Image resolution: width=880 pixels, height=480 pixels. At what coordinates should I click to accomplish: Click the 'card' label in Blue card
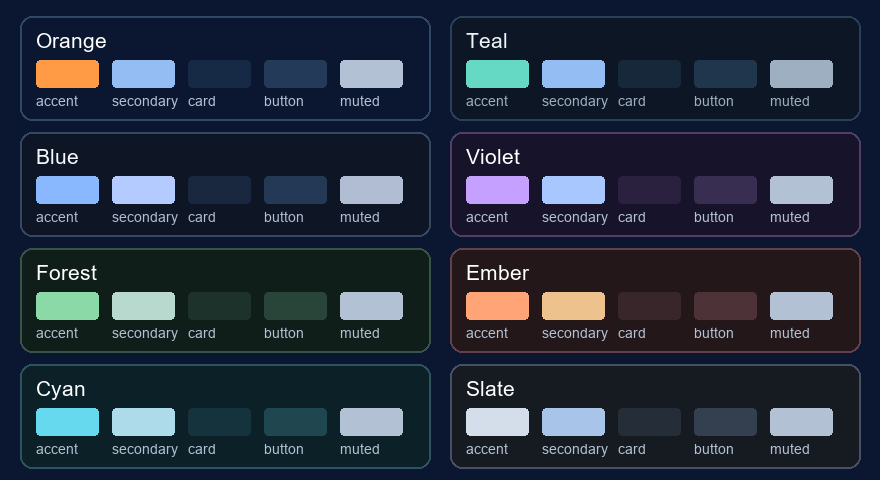(201, 217)
